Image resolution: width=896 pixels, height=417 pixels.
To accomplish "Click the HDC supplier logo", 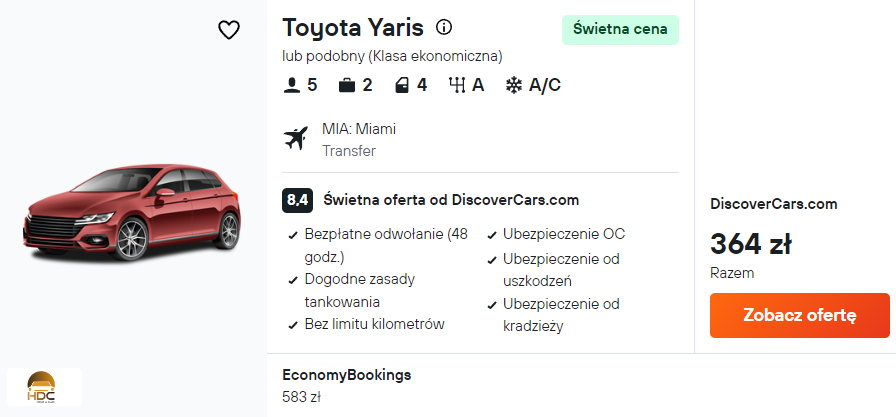I will tap(43, 387).
